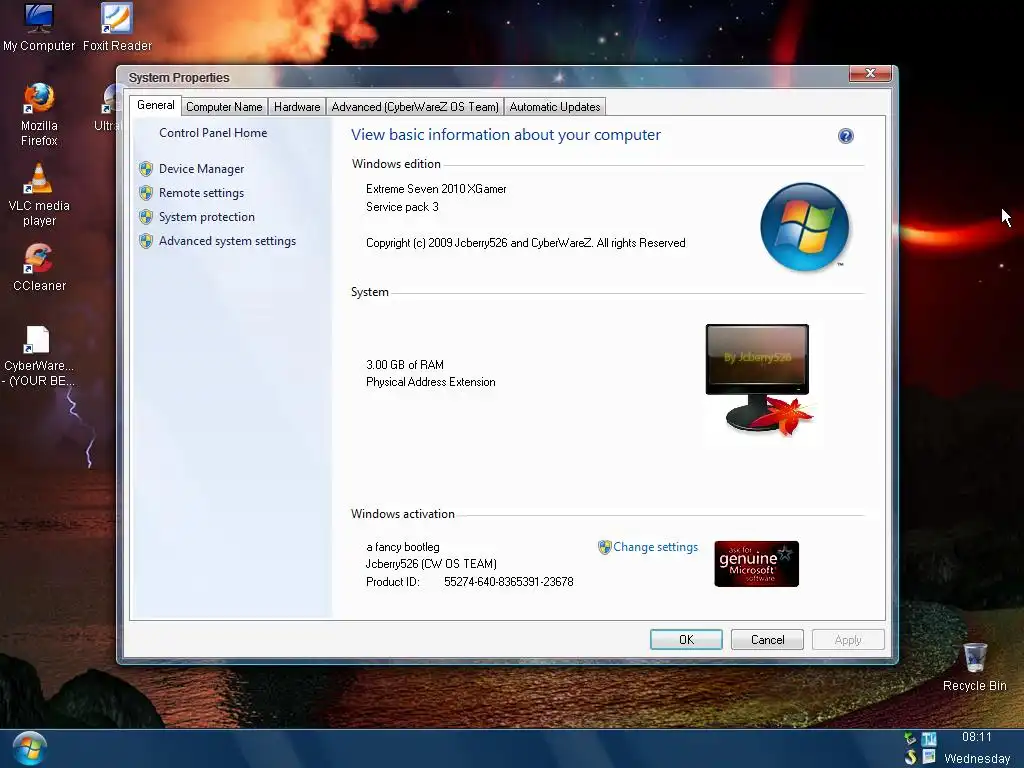Screen dimensions: 1024x768
Task: Click the Wednesday day label in taskbar
Action: click(977, 759)
